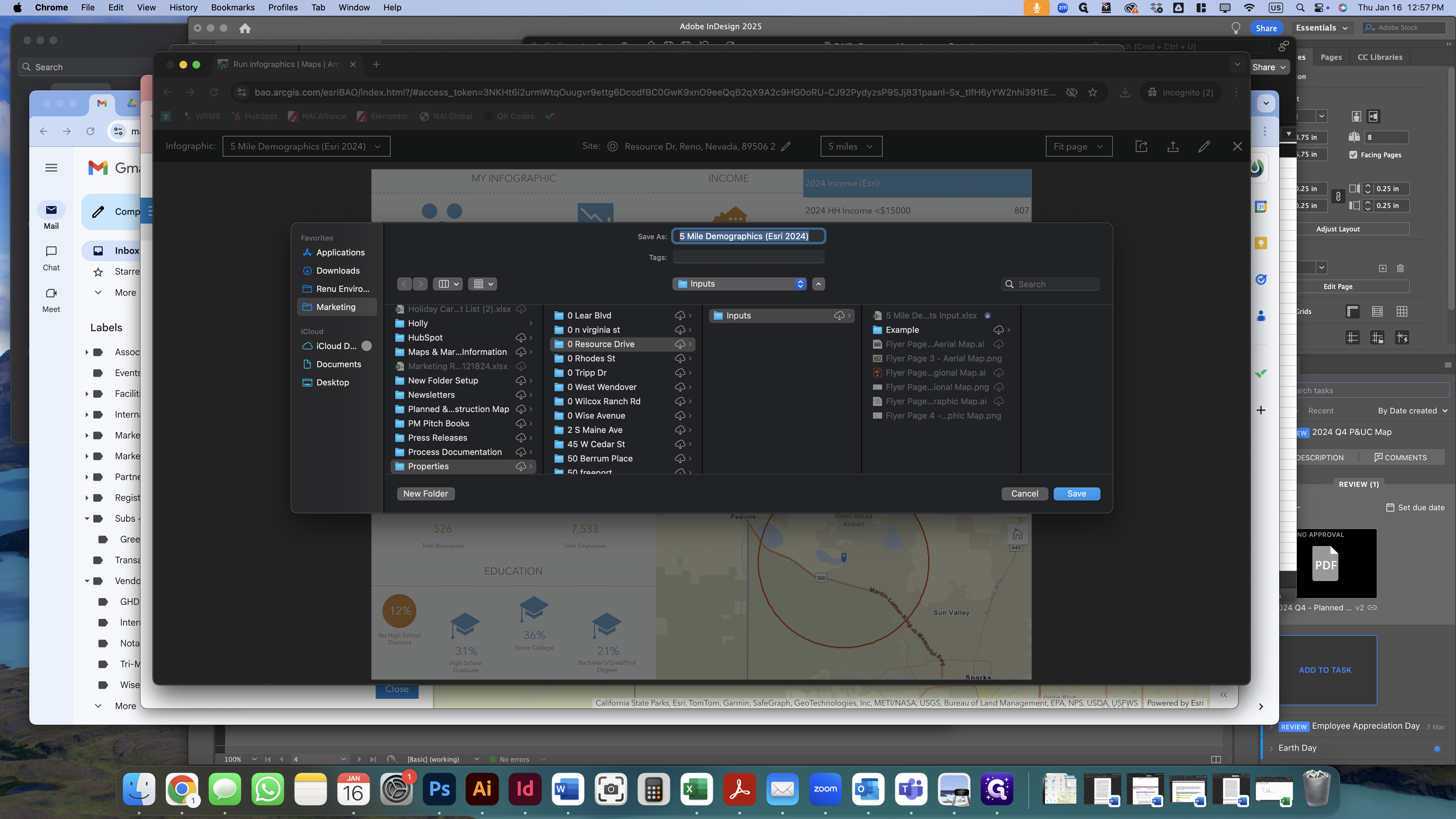
Task: Open the Infographic template dropdown
Action: point(306,146)
